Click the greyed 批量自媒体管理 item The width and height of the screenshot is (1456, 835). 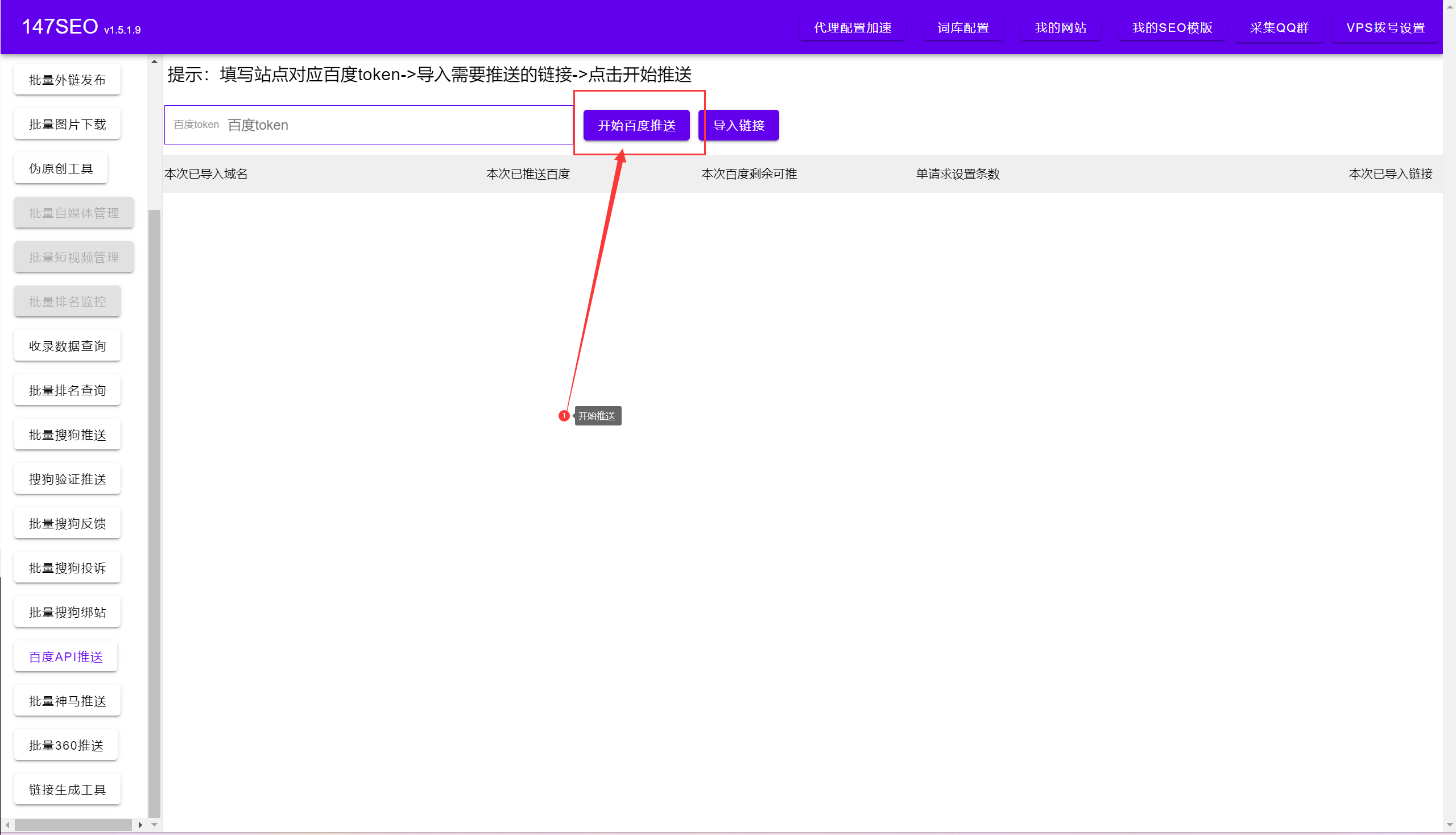74,213
